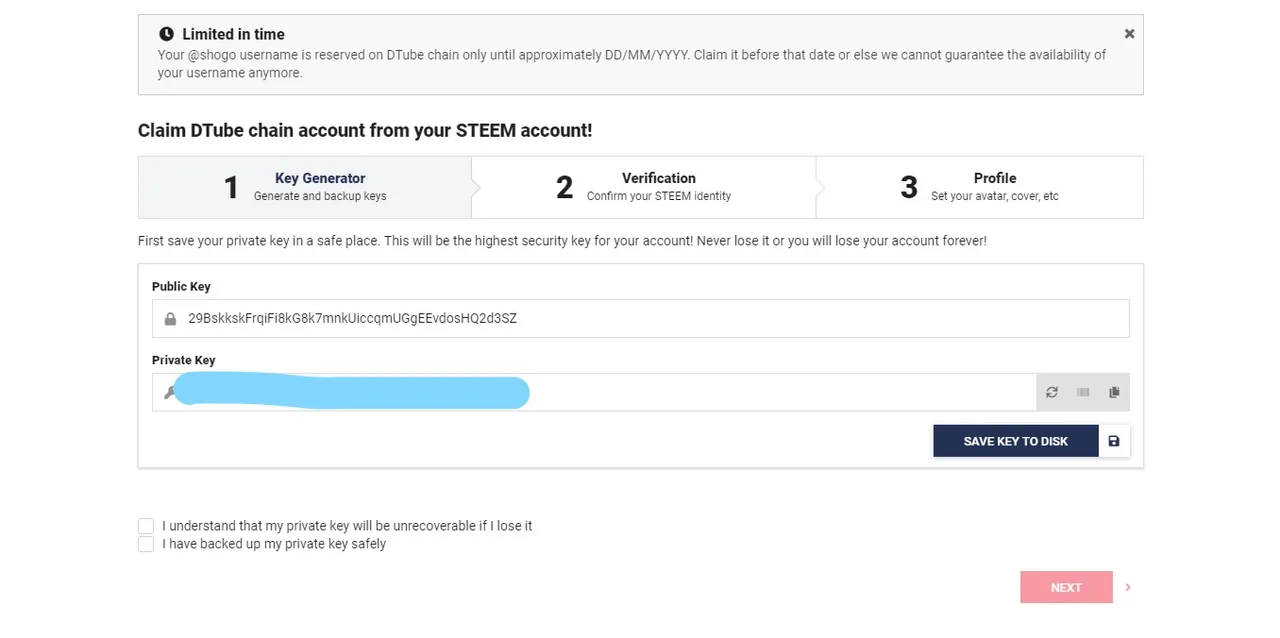1280x638 pixels.
Task: Click the chevron arrow beside NEXT
Action: pos(1128,588)
